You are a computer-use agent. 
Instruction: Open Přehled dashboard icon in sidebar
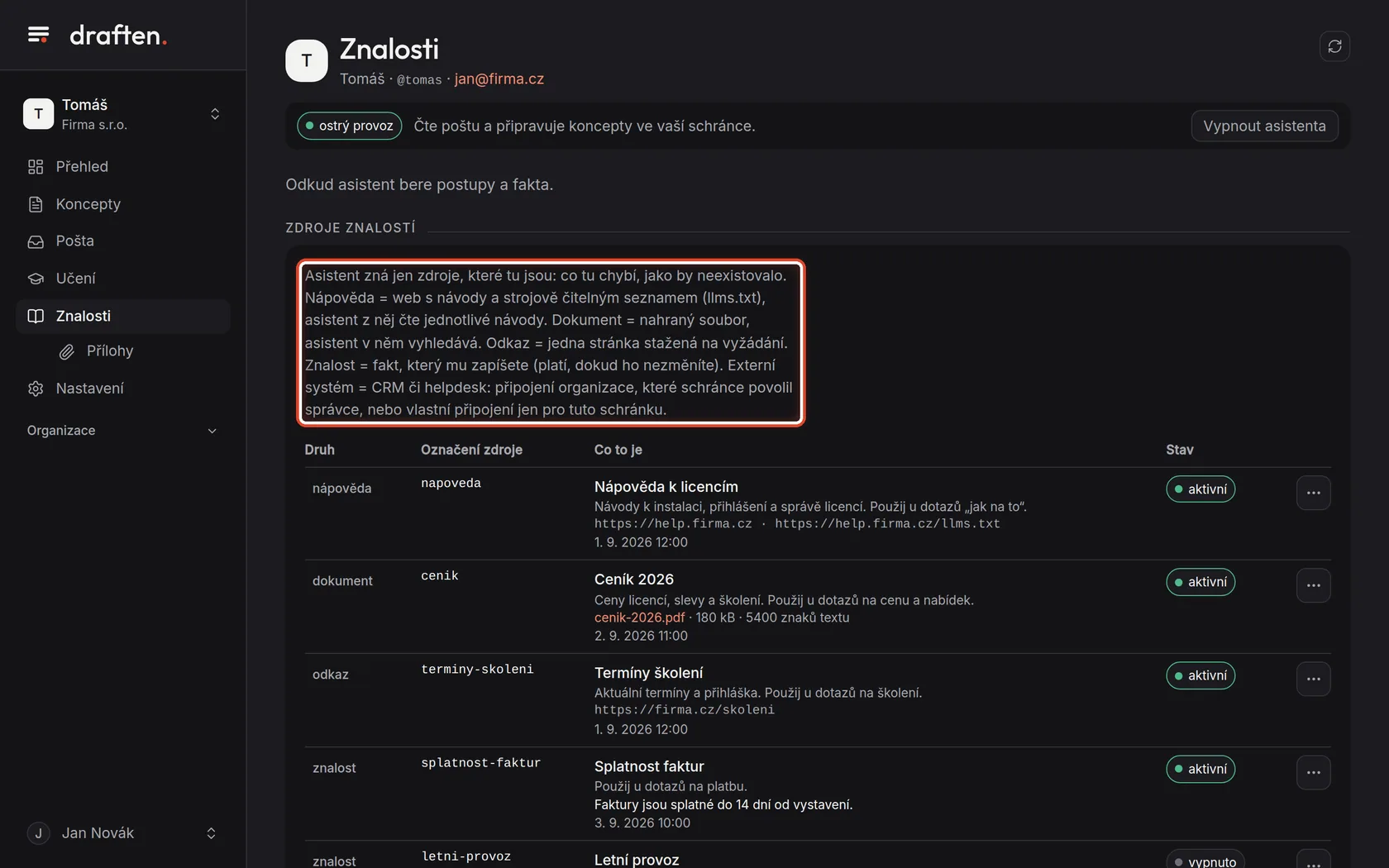[x=36, y=167]
